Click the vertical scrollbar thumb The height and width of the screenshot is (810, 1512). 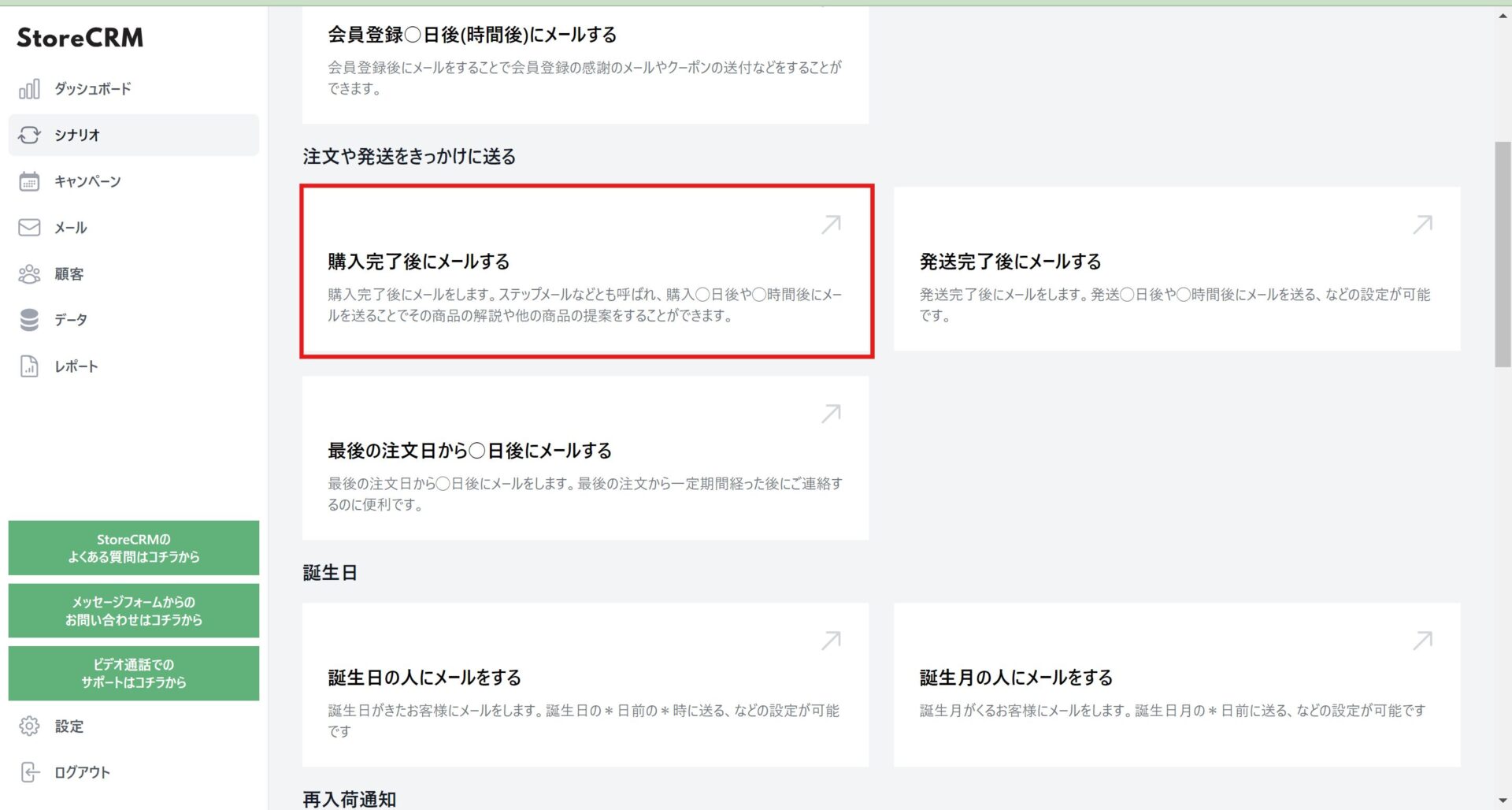pyautogui.click(x=1503, y=254)
